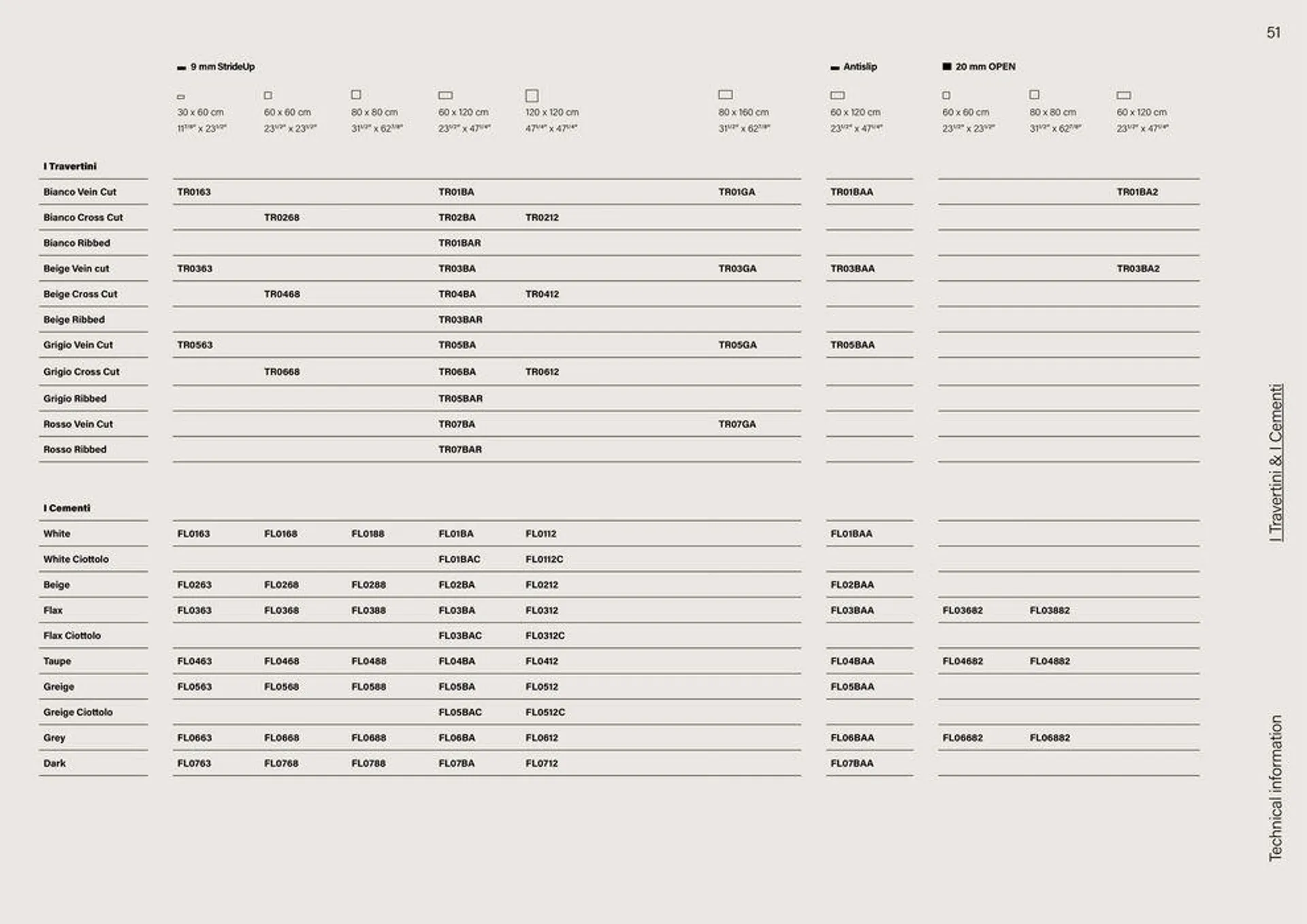Image resolution: width=1307 pixels, height=924 pixels.
Task: Click the 9 mm StrideUp 80 x 80 cm tile icon
Action: 356,95
